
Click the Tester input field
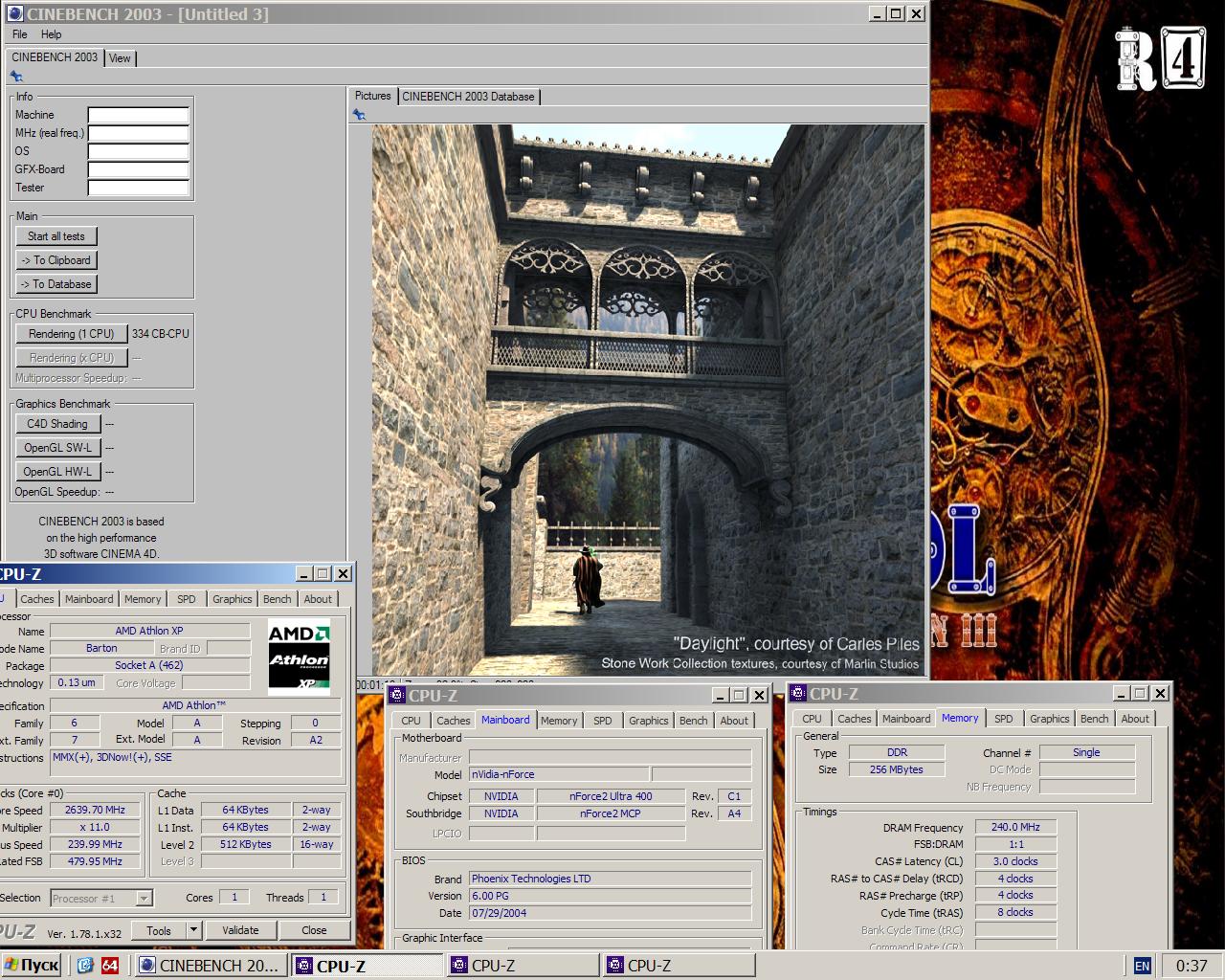[139, 188]
